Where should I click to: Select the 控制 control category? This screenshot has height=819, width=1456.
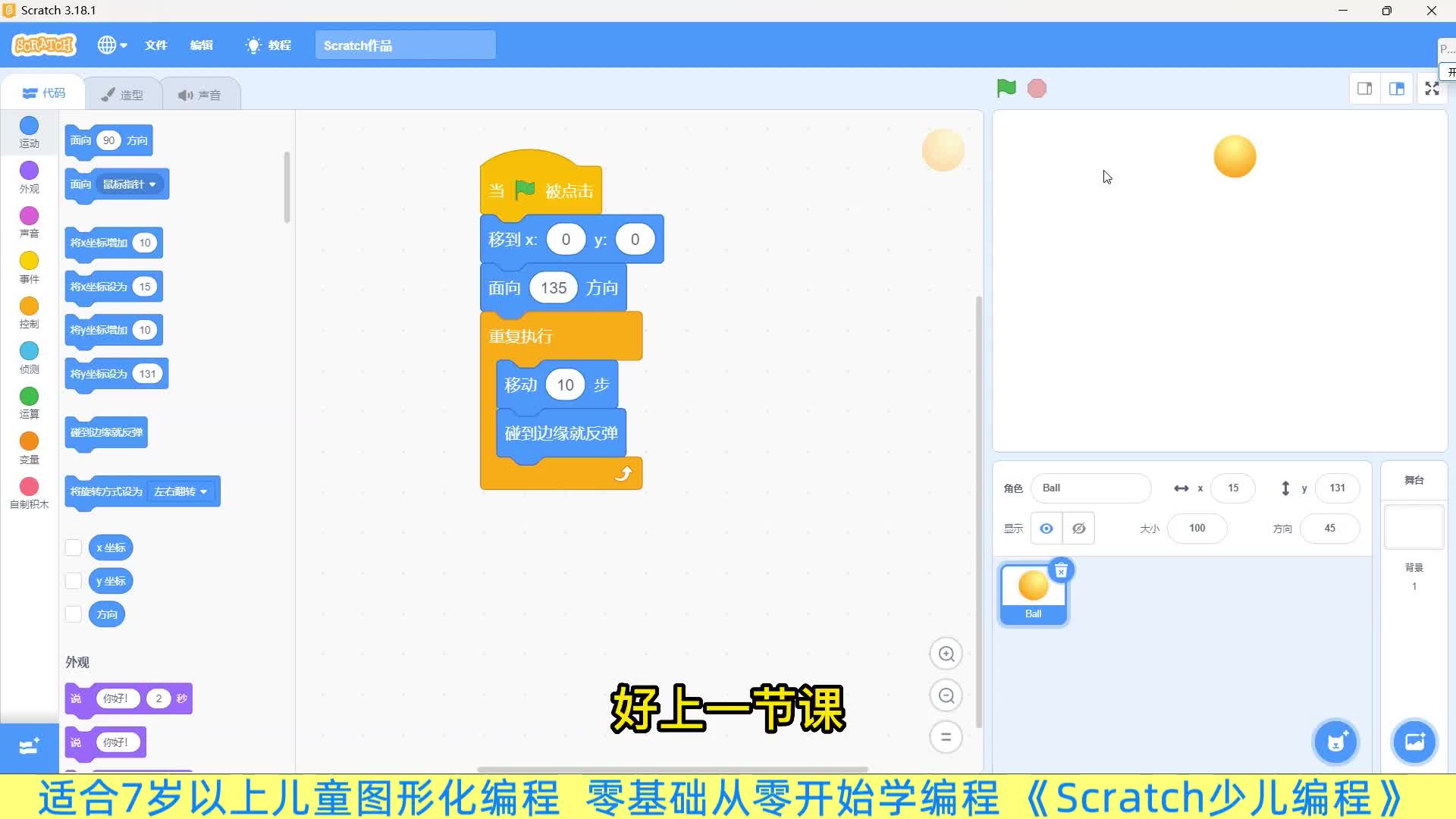point(29,313)
